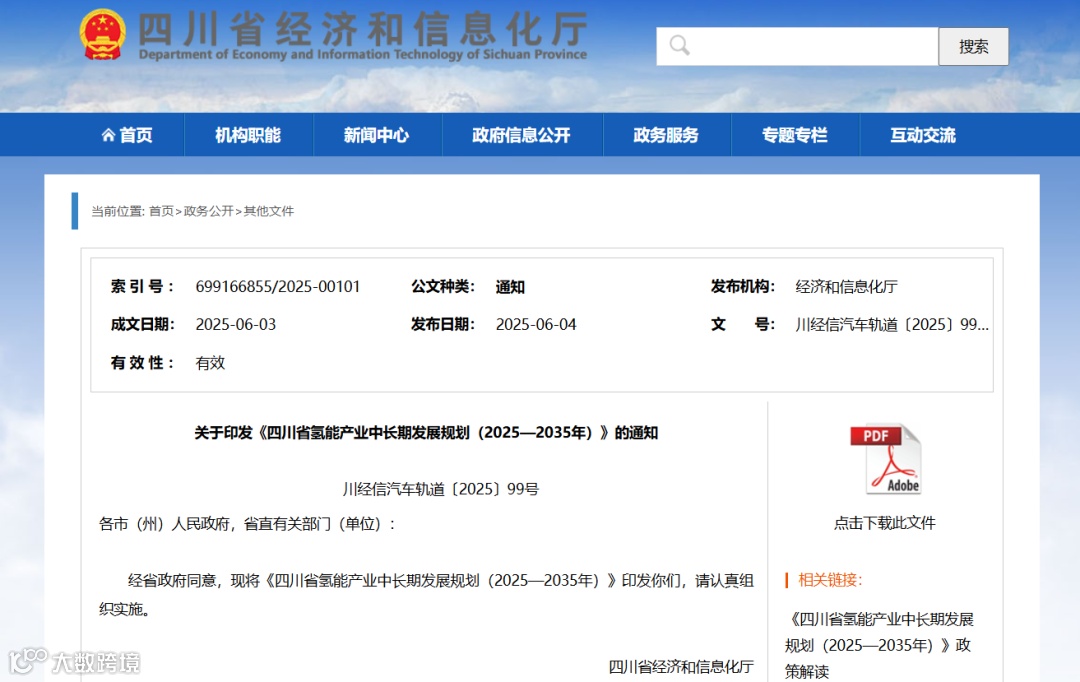Viewport: 1080px width, 682px height.
Task: Open the 首页 navigation tab
Action: click(127, 135)
